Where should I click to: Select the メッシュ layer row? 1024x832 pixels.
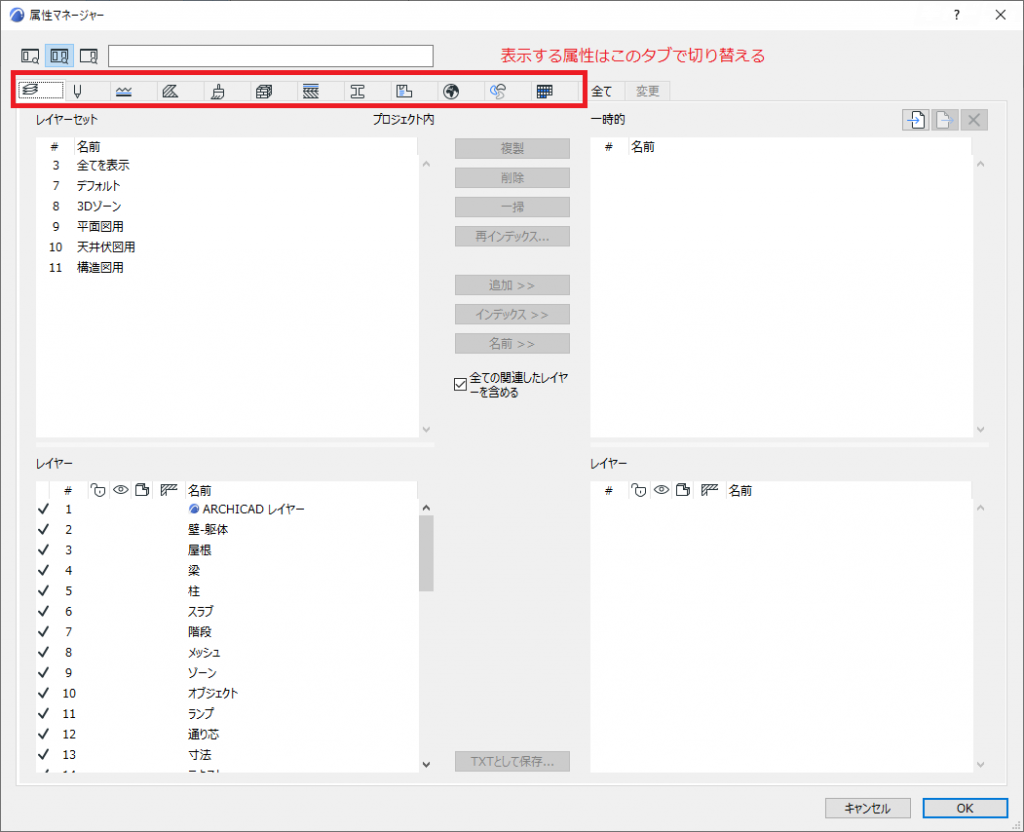pos(227,652)
